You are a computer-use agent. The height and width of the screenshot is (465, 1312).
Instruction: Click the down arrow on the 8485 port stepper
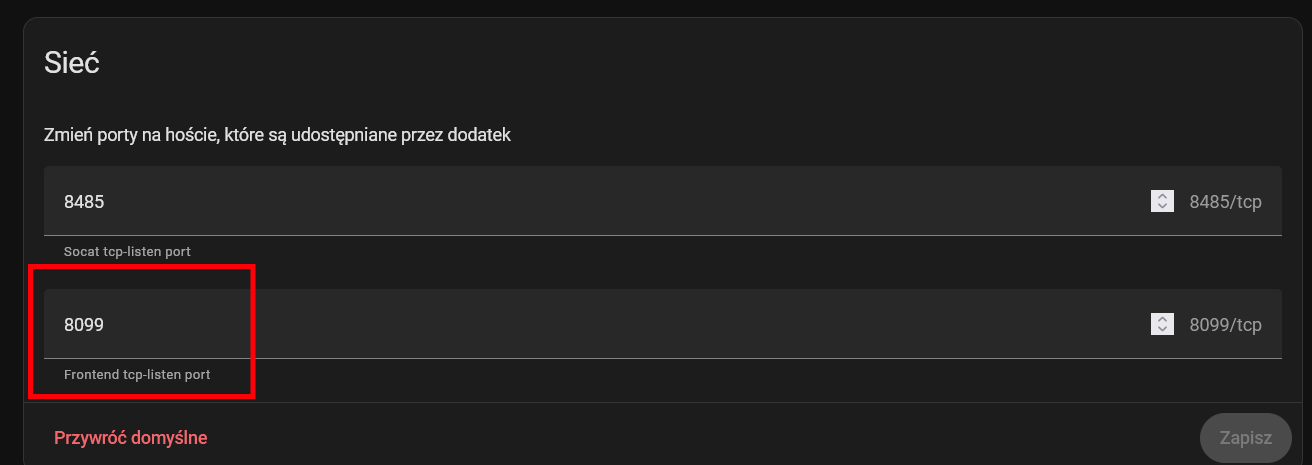click(1162, 207)
